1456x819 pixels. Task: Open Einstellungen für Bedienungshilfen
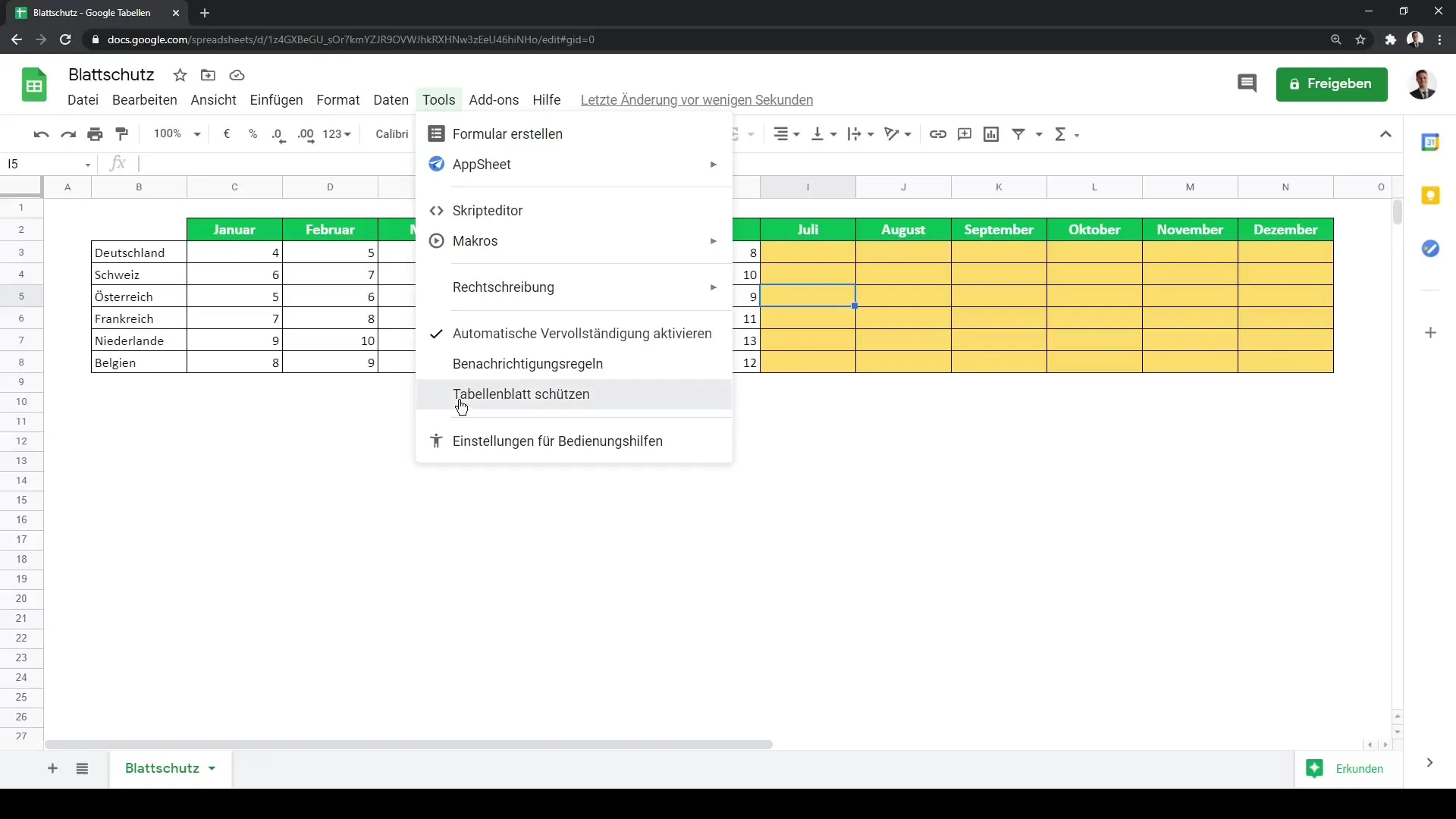point(574,441)
